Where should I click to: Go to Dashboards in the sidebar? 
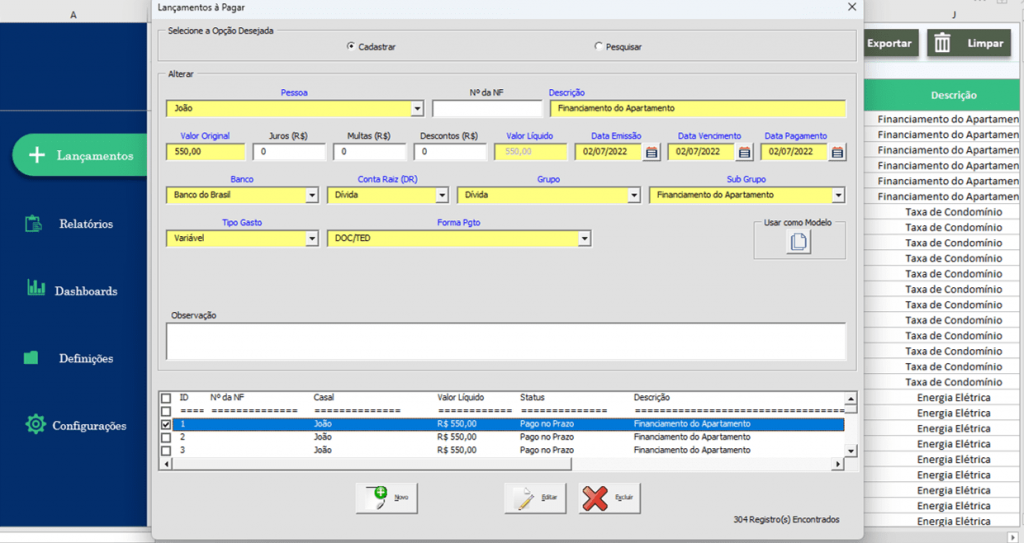coord(86,291)
